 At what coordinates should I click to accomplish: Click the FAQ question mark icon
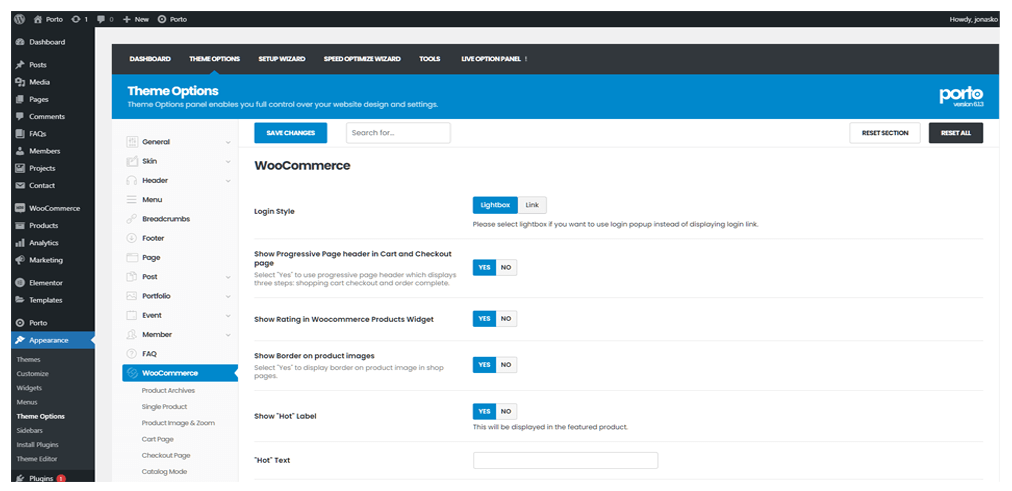pos(132,354)
